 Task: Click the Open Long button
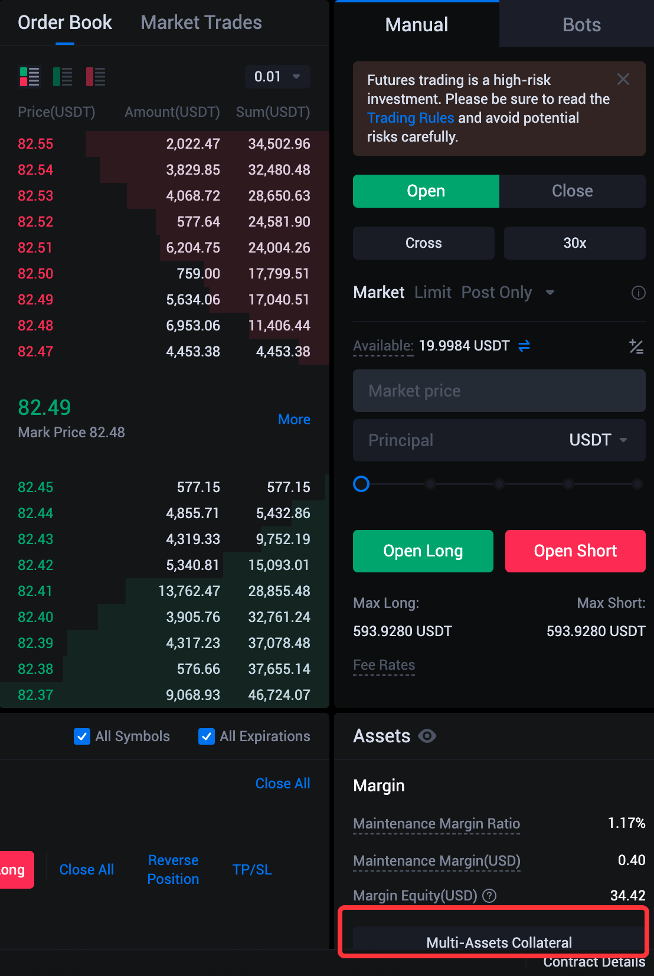(x=423, y=551)
